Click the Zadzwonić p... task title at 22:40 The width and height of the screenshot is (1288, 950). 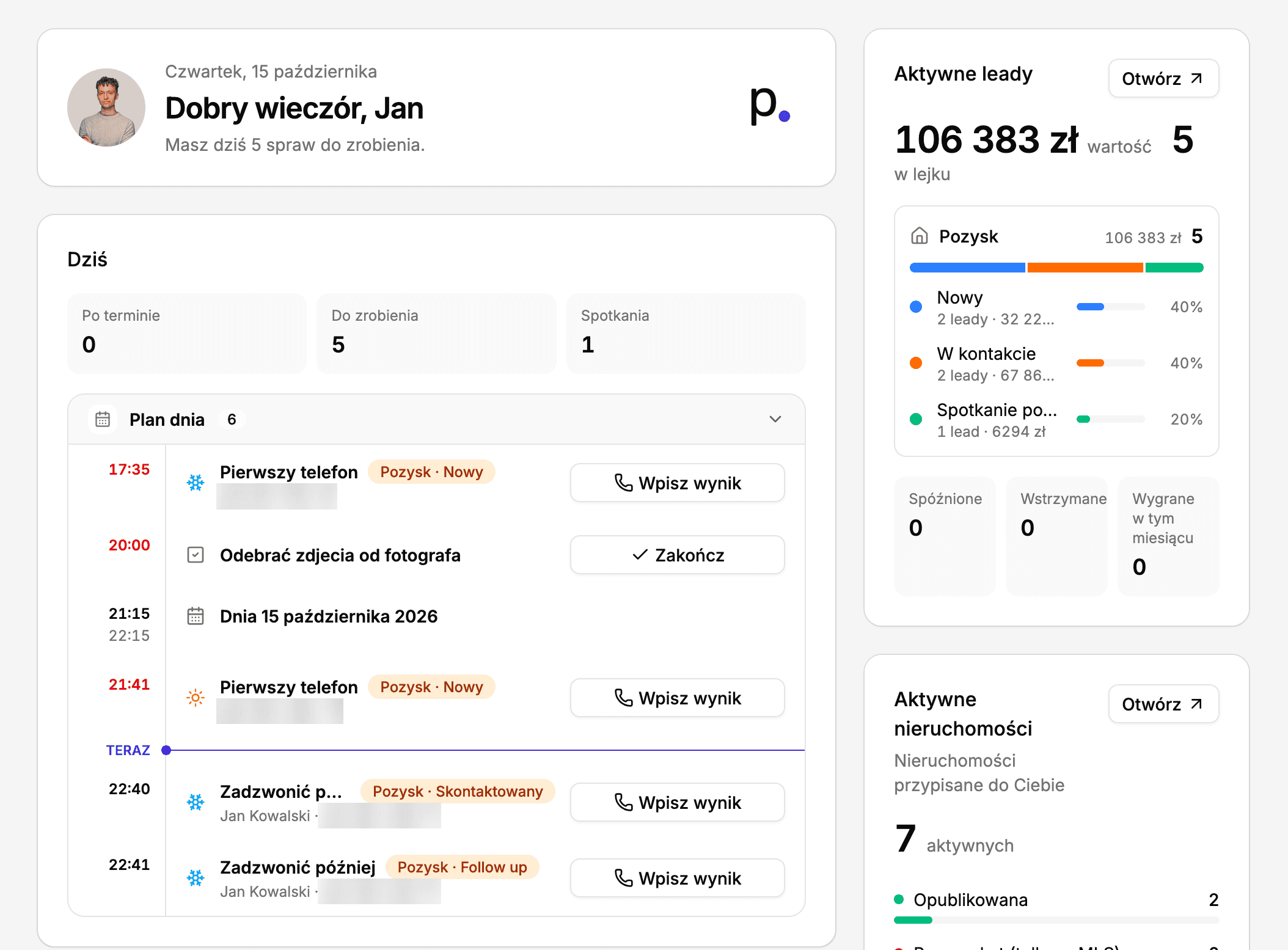pos(281,791)
